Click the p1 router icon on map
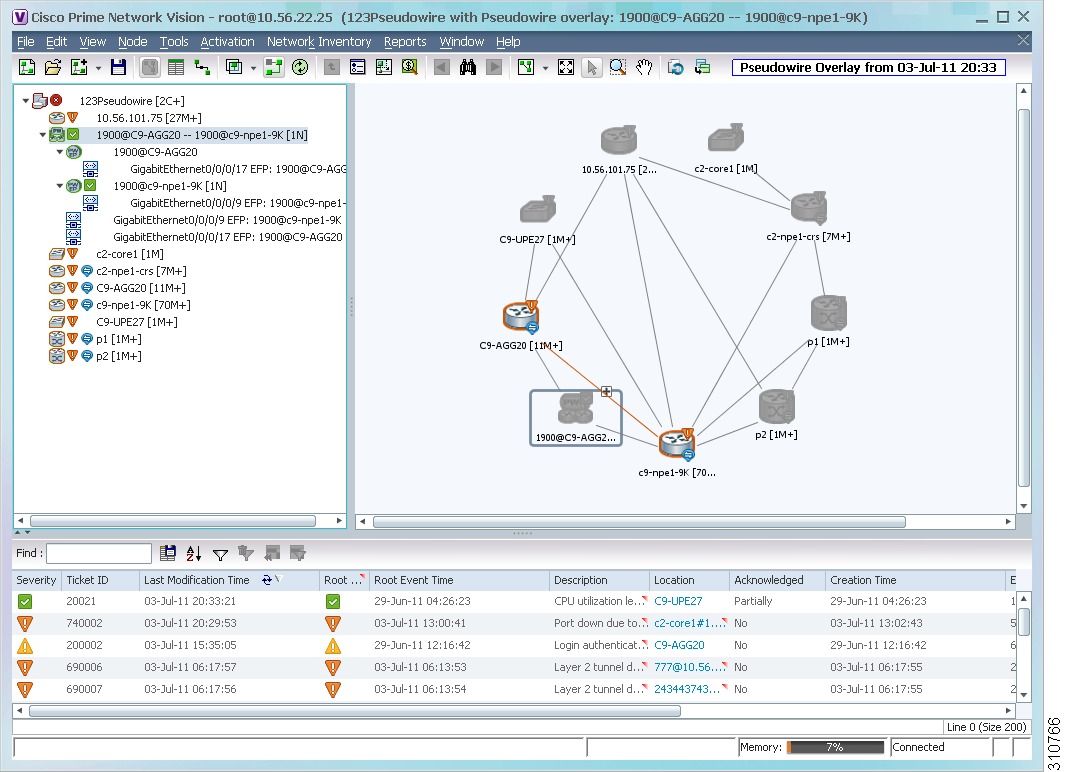The height and width of the screenshot is (772, 1065). 829,313
